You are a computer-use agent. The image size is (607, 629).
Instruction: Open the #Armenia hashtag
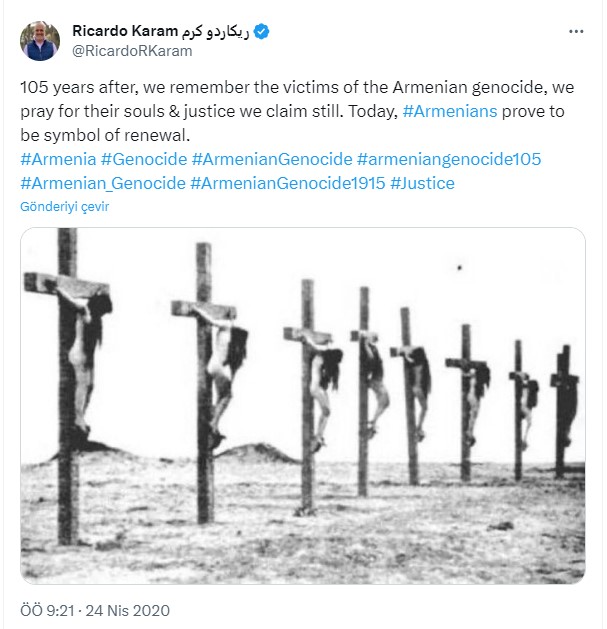[58, 159]
